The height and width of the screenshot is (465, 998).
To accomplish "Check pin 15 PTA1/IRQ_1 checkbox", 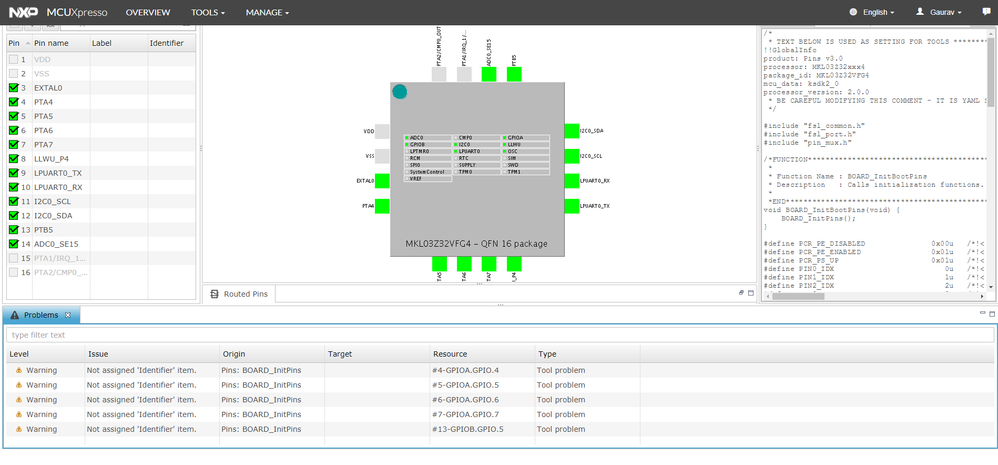I will click(13, 258).
